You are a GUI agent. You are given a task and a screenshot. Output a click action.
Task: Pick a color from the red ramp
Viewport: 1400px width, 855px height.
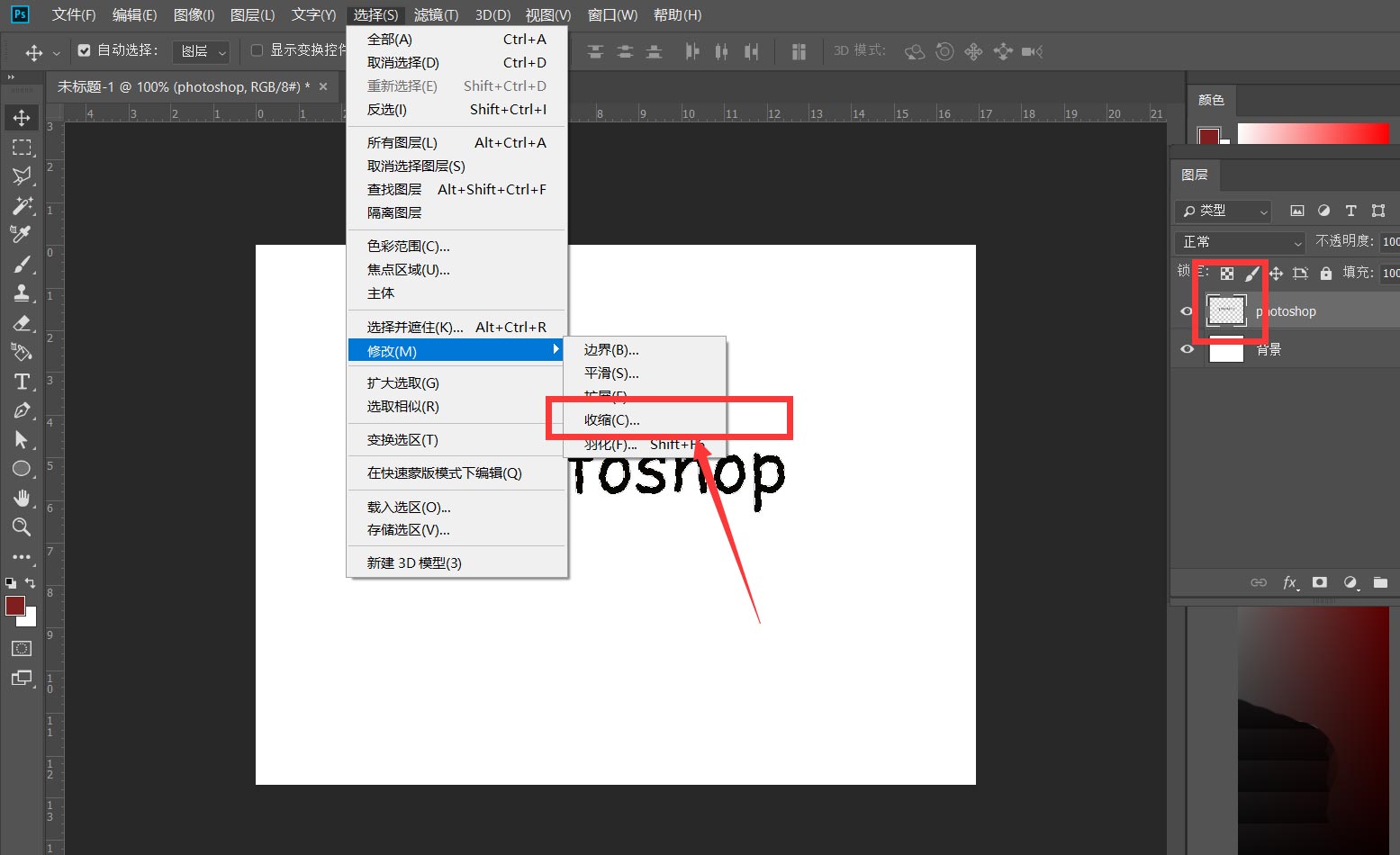pyautogui.click(x=1314, y=133)
